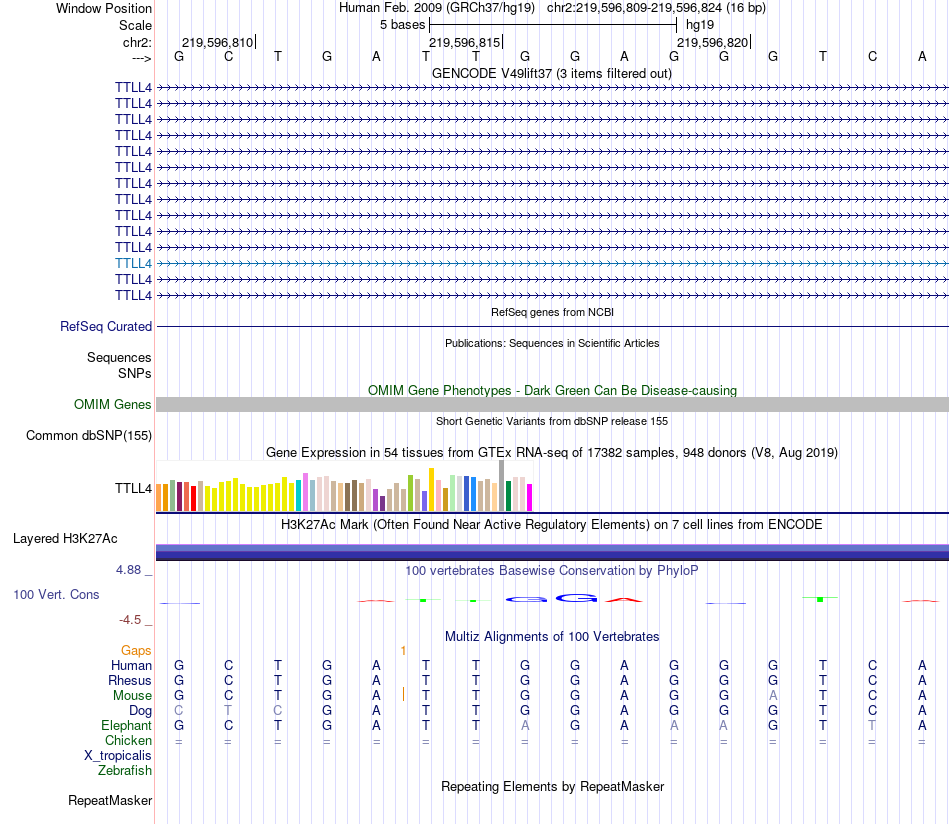Click the chr2: ruler label

[138, 42]
